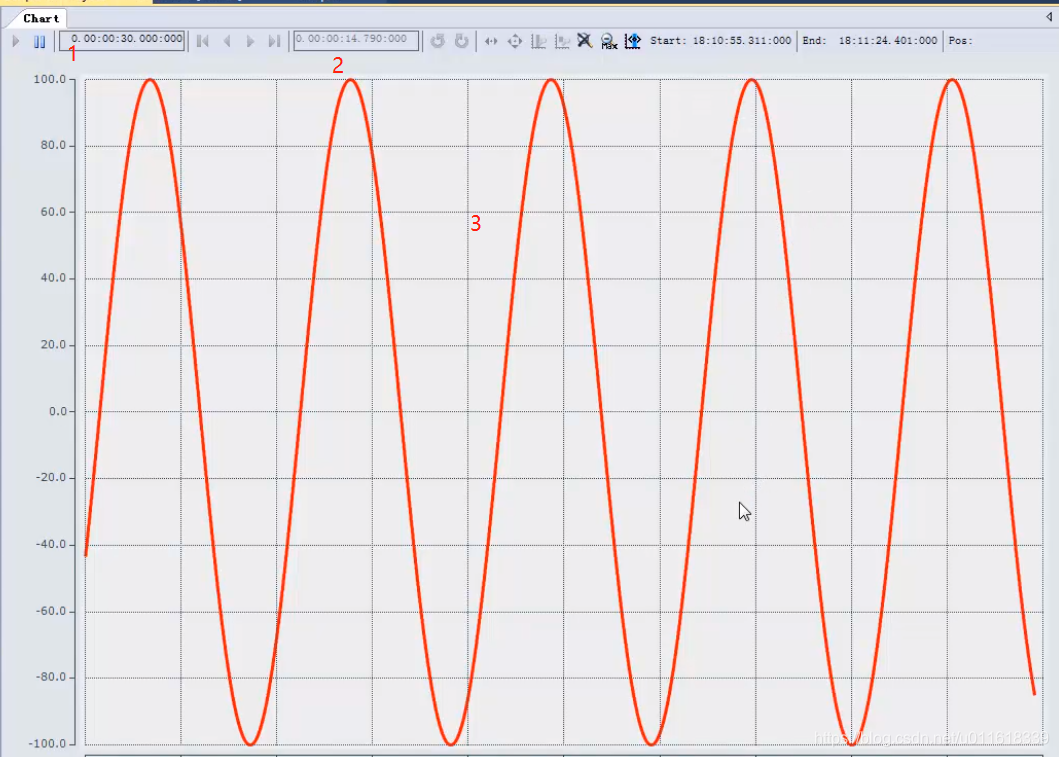Image resolution: width=1059 pixels, height=757 pixels.
Task: Activate the pan move tool
Action: (515, 41)
